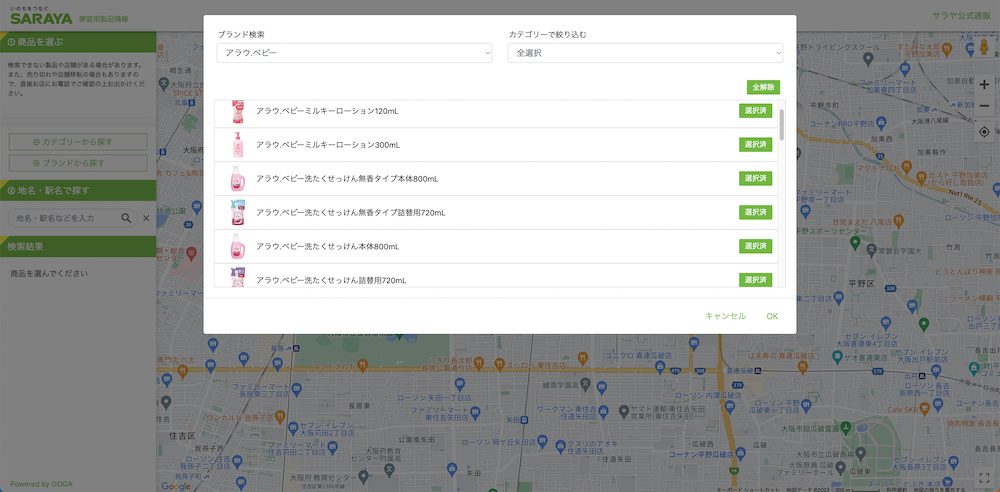Viewport: 1000px width, 492px height.
Task: Click the ミルキーローション300mL pump bottle thumbnail
Action: coord(237,145)
